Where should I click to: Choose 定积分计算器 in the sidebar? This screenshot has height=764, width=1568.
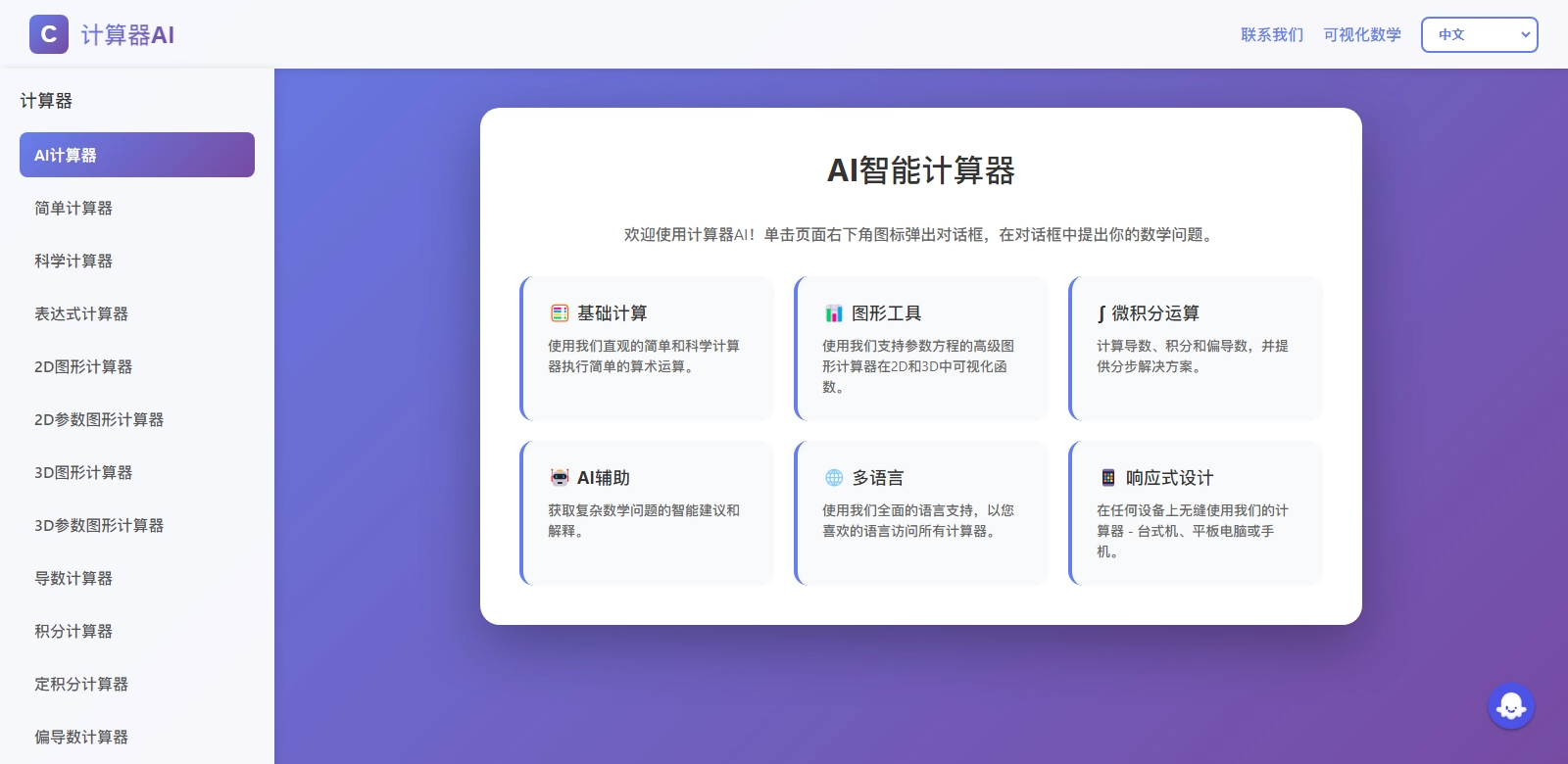point(81,684)
